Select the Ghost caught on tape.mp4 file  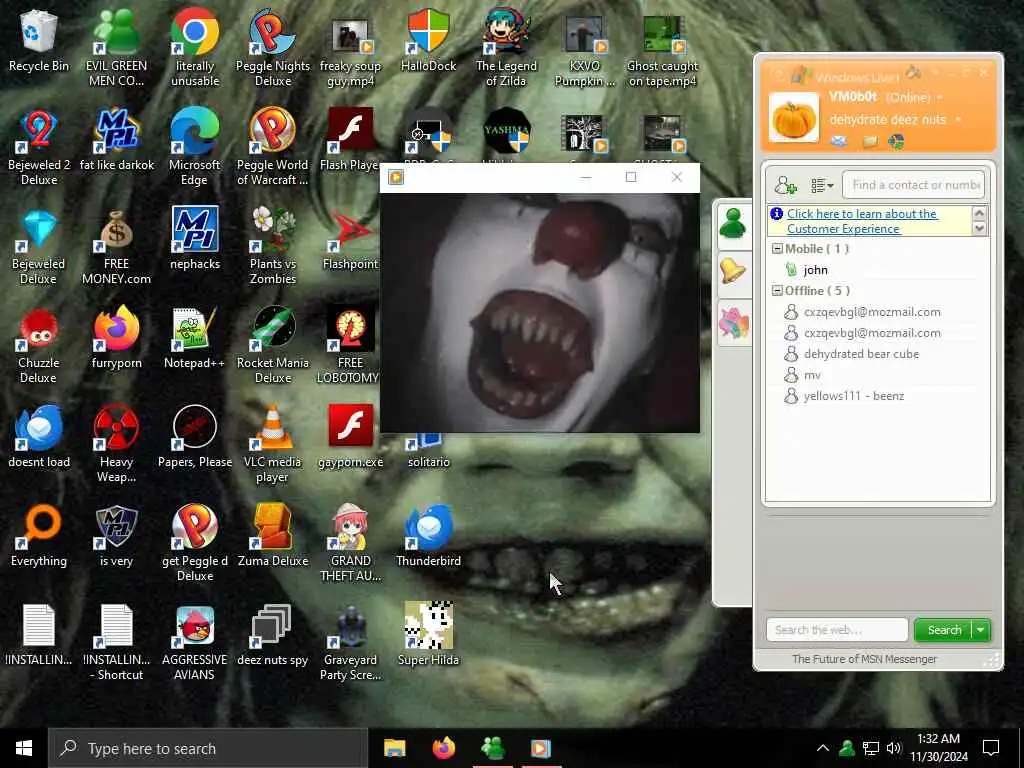pyautogui.click(x=662, y=51)
